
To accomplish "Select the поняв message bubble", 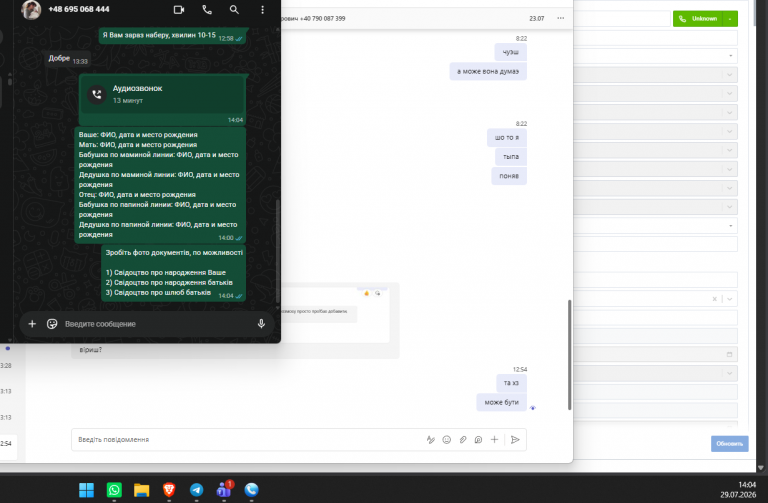I will click(509, 176).
